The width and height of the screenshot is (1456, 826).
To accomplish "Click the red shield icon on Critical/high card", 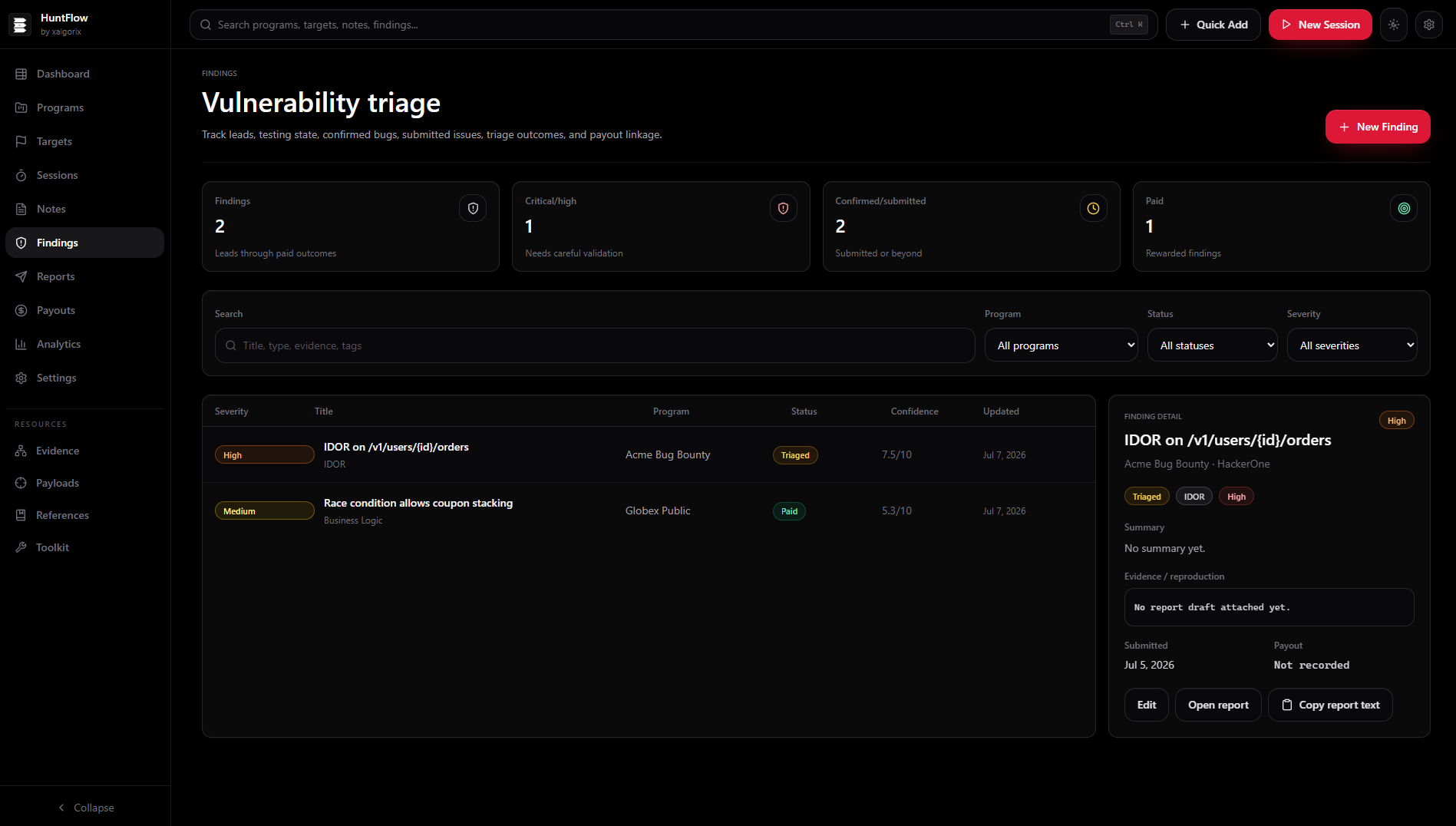I will 783,208.
